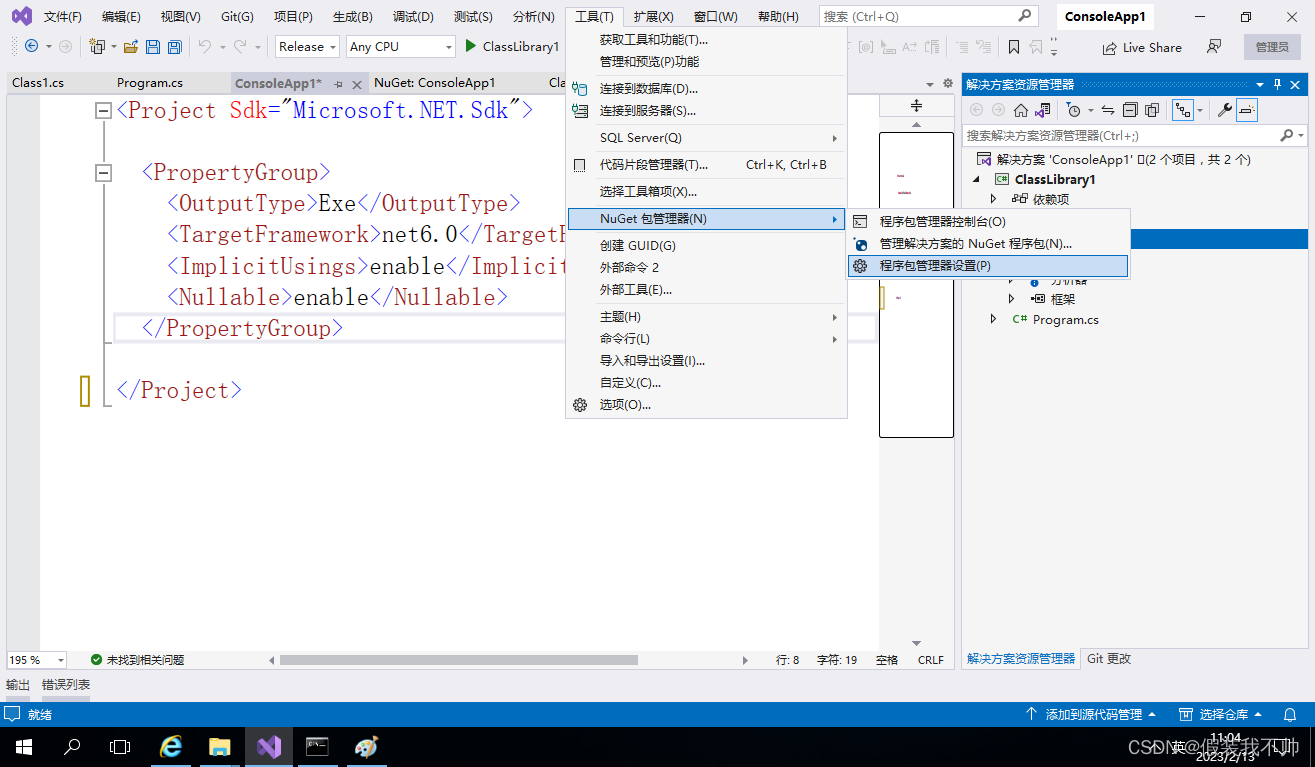Expand the Program.cs node
Viewport: 1315px width, 767px height.
[x=994, y=319]
